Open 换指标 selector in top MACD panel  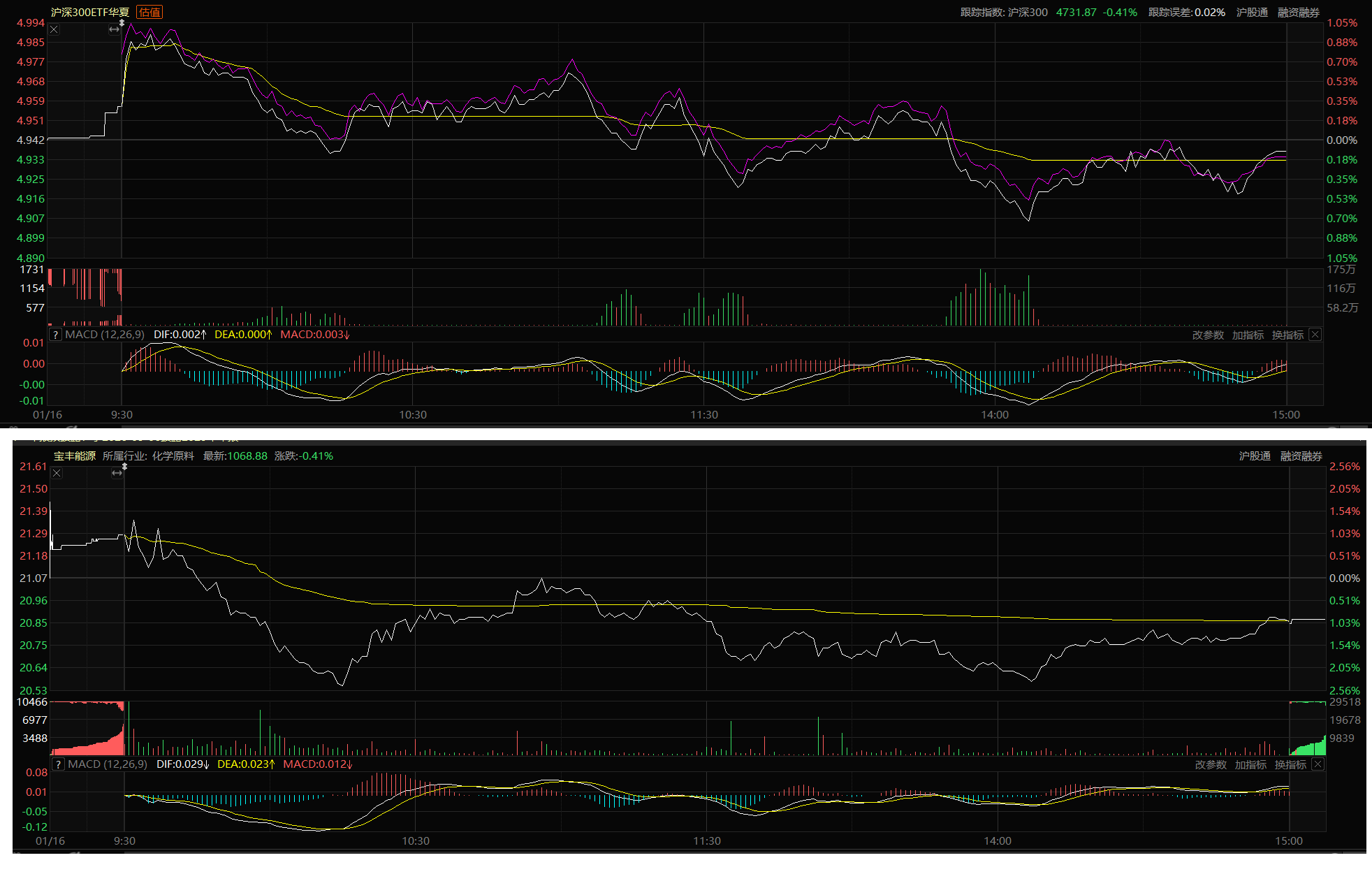click(x=1287, y=335)
